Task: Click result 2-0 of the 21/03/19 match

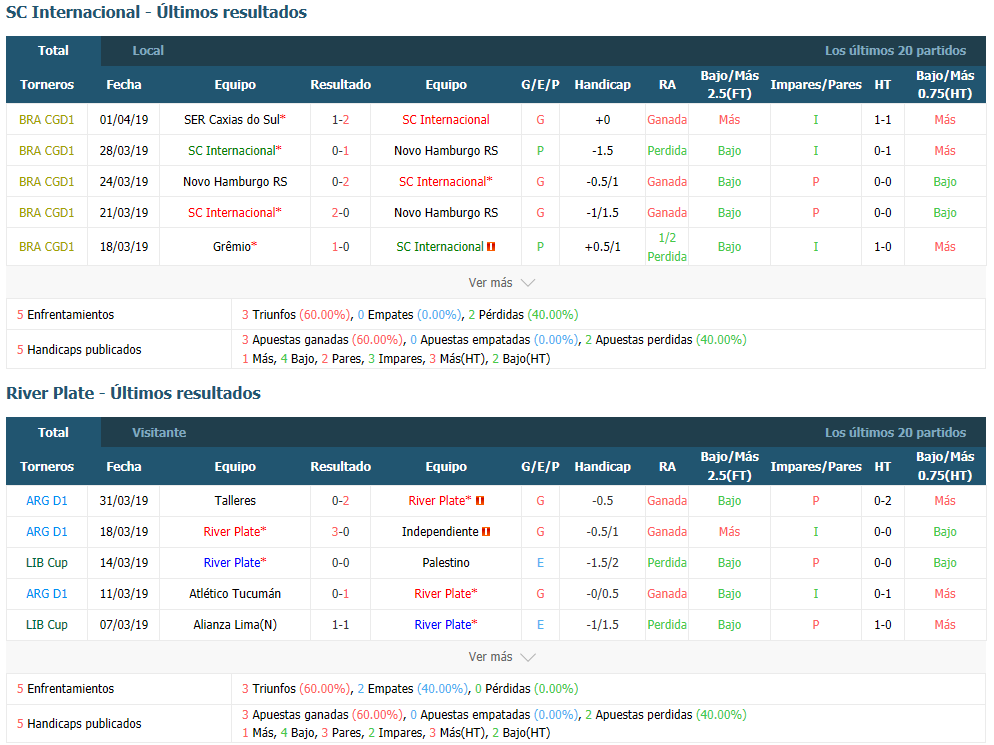Action: click(340, 213)
